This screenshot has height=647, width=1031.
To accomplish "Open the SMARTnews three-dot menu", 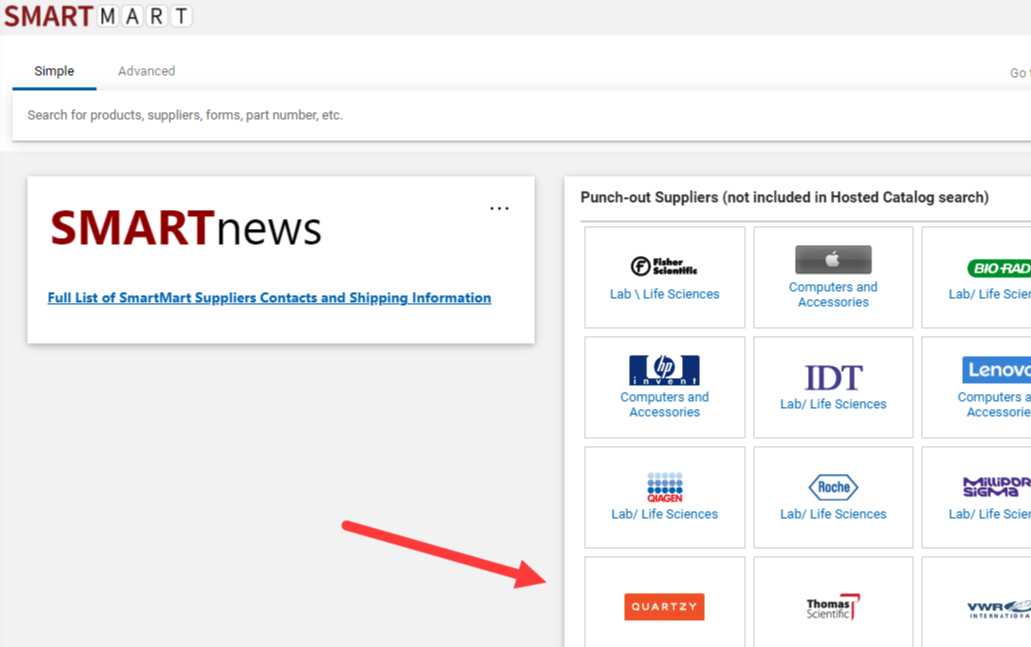I will 499,208.
